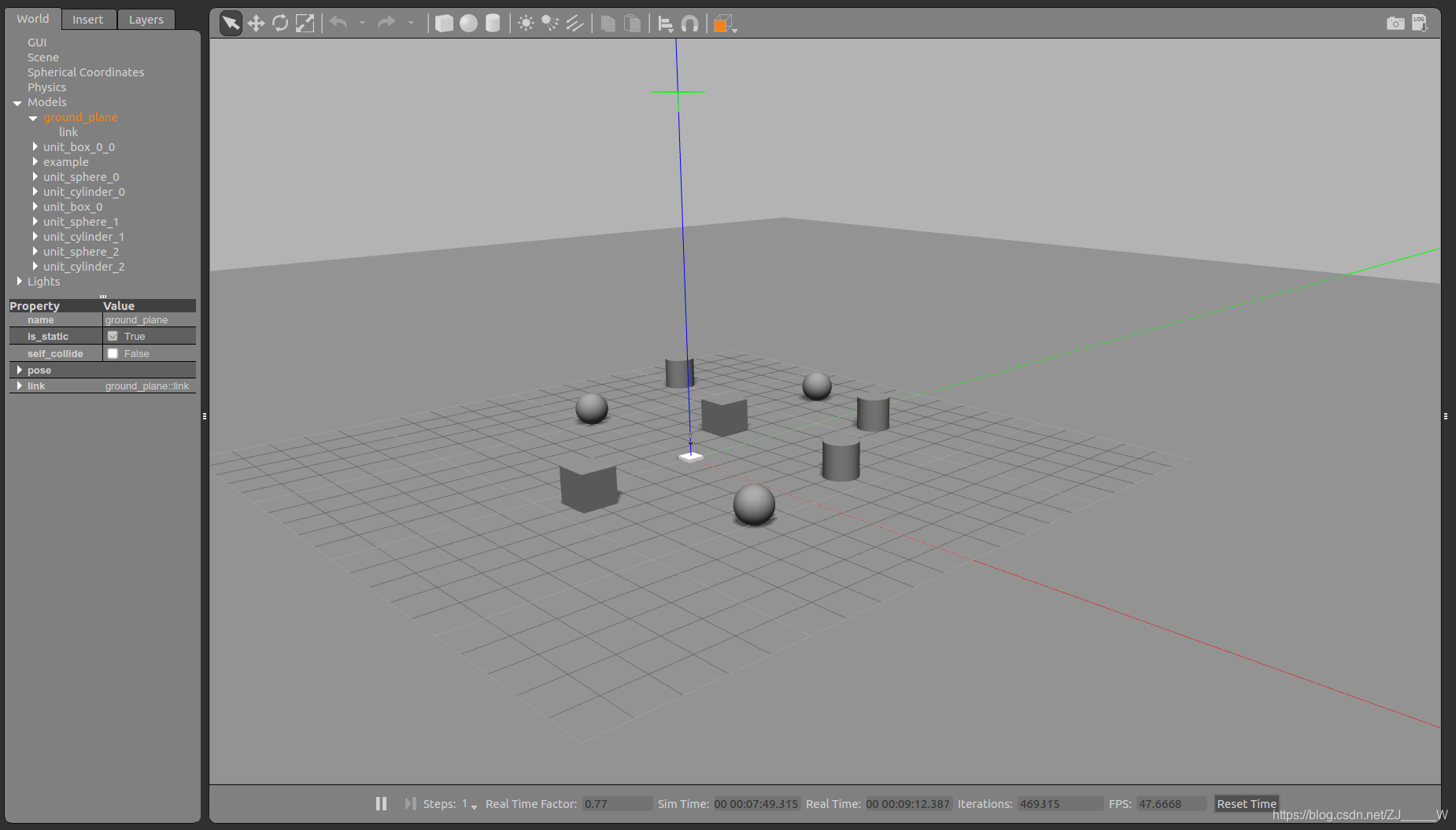The height and width of the screenshot is (830, 1456).
Task: Open the redo history dropdown arrow
Action: coord(411,24)
